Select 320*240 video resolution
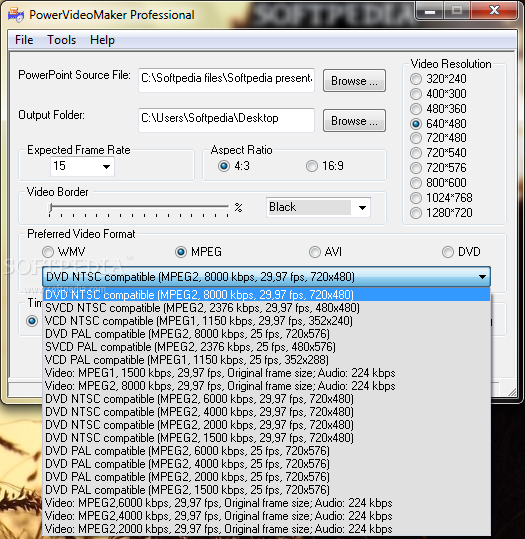525x539 pixels. tap(438, 79)
